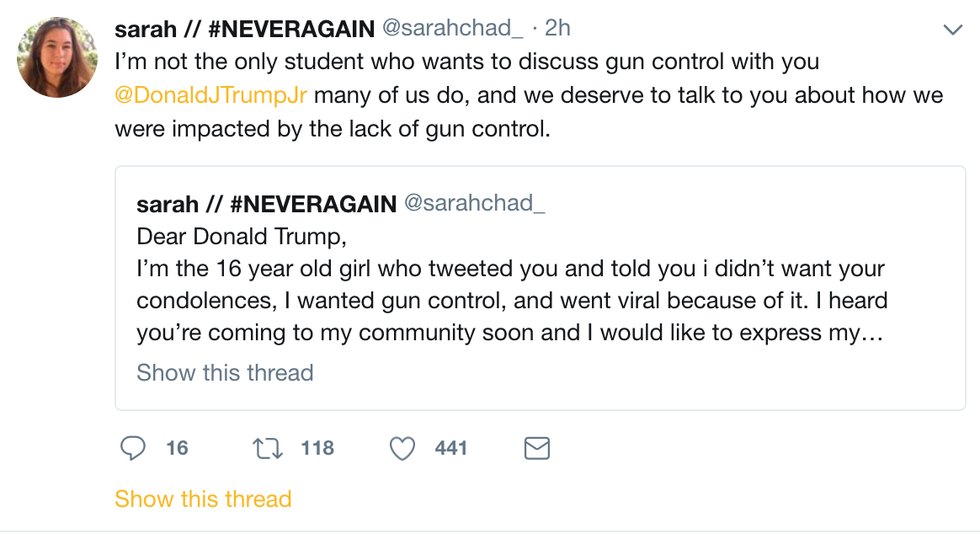The image size is (980, 534).
Task: Click the @sarahchad_ handle inside quoted tweet
Action: coord(474,203)
